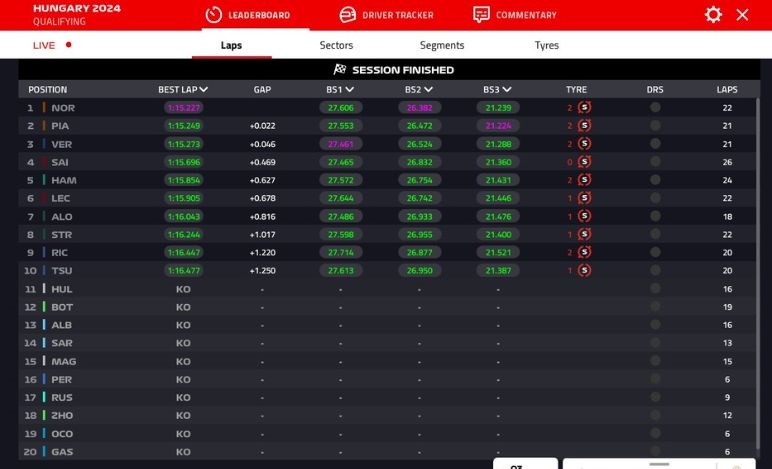772x469 pixels.
Task: Click the Commentary speech bubble icon
Action: tap(481, 15)
